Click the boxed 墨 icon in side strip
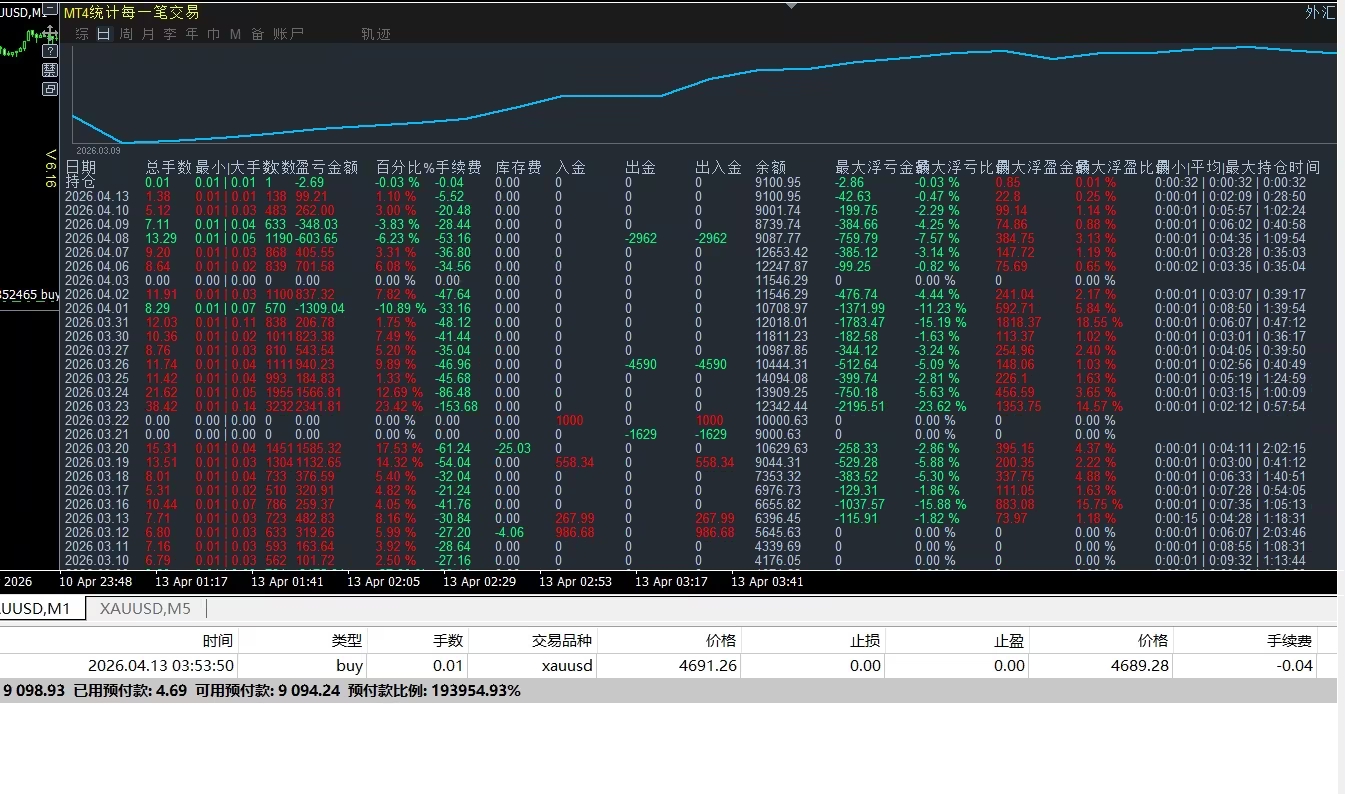 click(50, 70)
